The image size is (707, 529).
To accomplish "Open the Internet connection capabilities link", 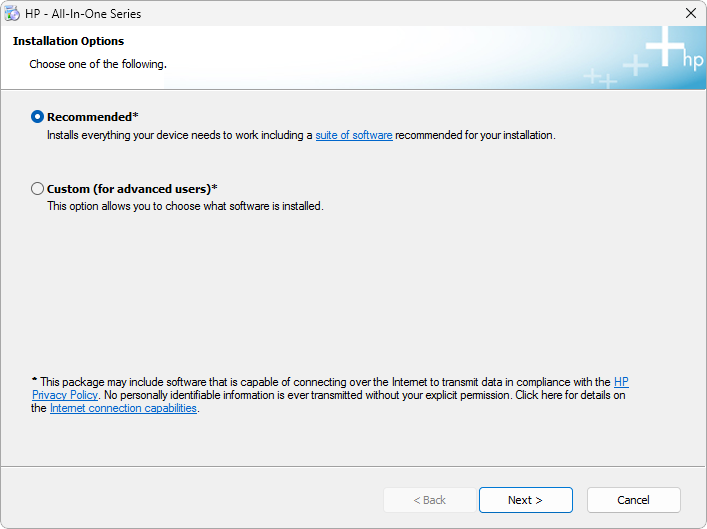I will point(123,408).
